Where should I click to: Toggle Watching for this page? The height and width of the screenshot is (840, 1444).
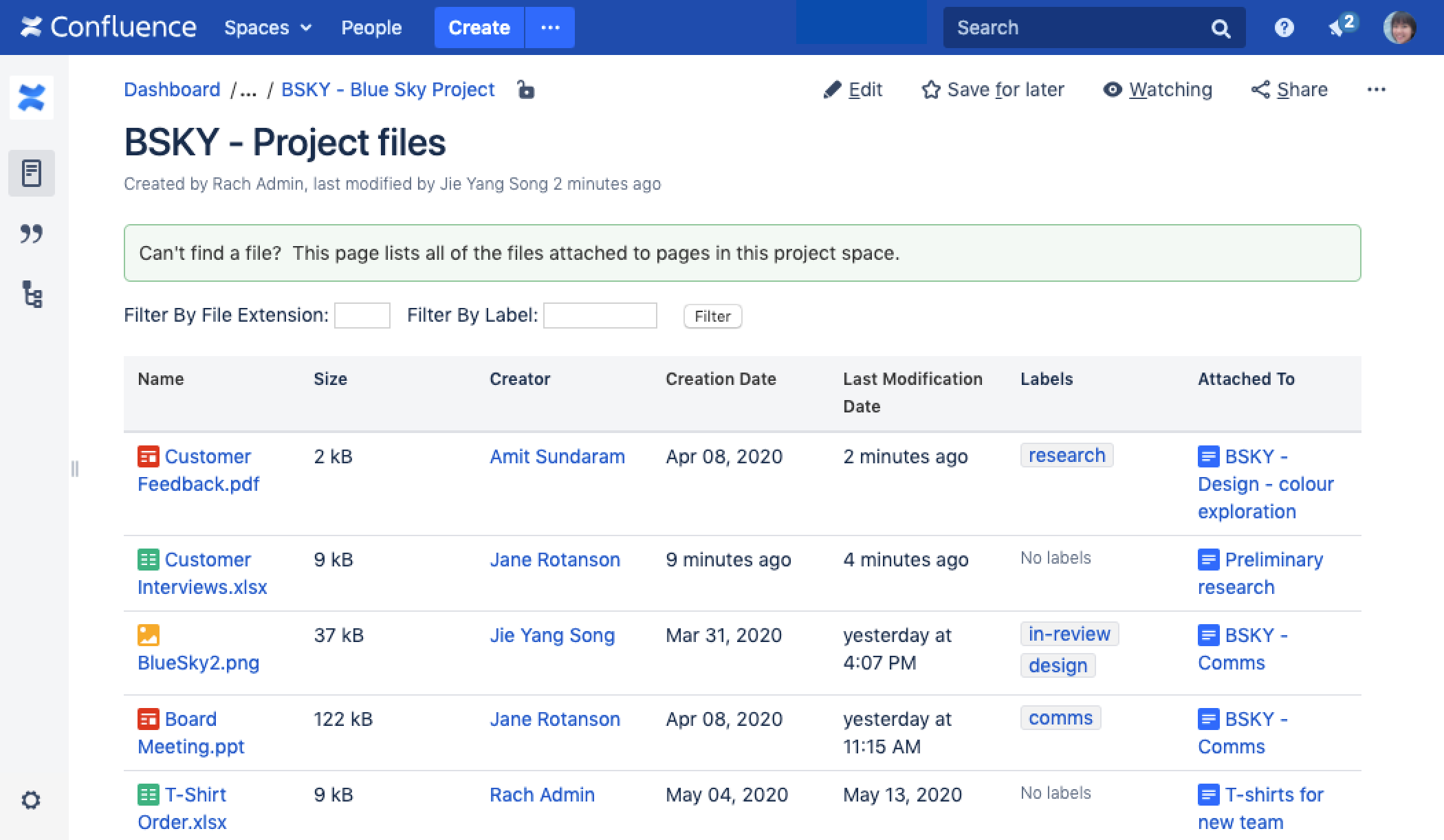tap(1158, 90)
